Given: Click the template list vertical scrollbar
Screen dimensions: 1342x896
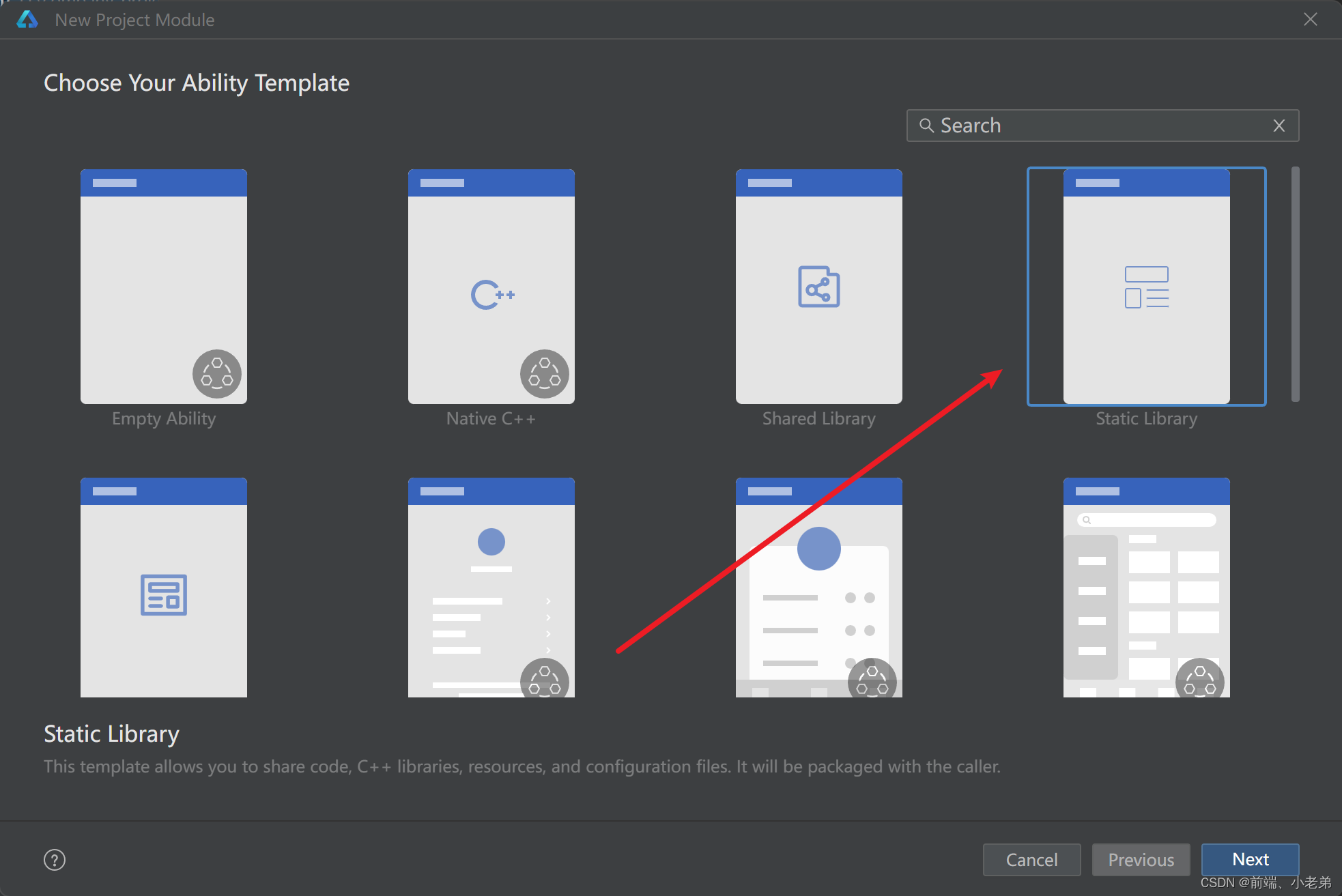Looking at the screenshot, I should pyautogui.click(x=1295, y=284).
